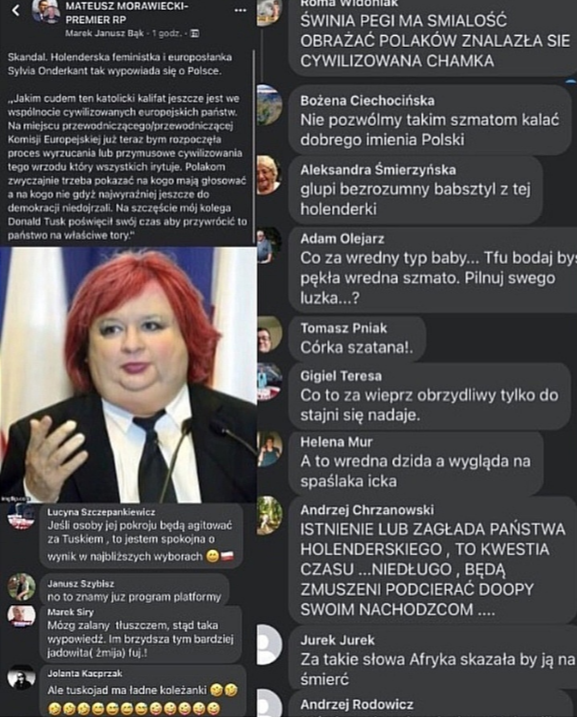Open the Mateusz Morawiecki group avatar
577x717 pixels.
(46, 11)
